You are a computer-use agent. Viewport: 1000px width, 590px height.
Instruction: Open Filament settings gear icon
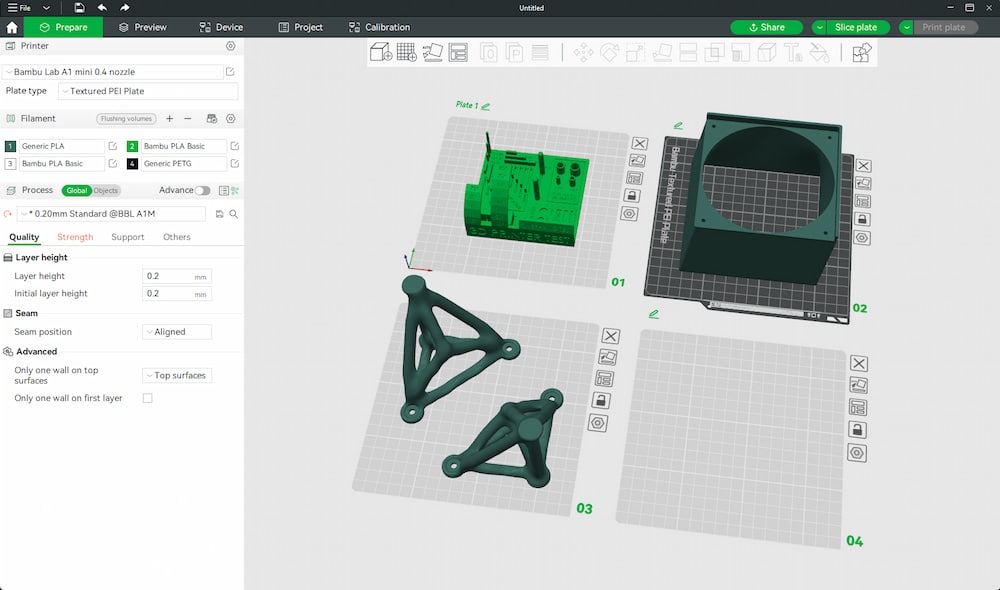point(231,119)
